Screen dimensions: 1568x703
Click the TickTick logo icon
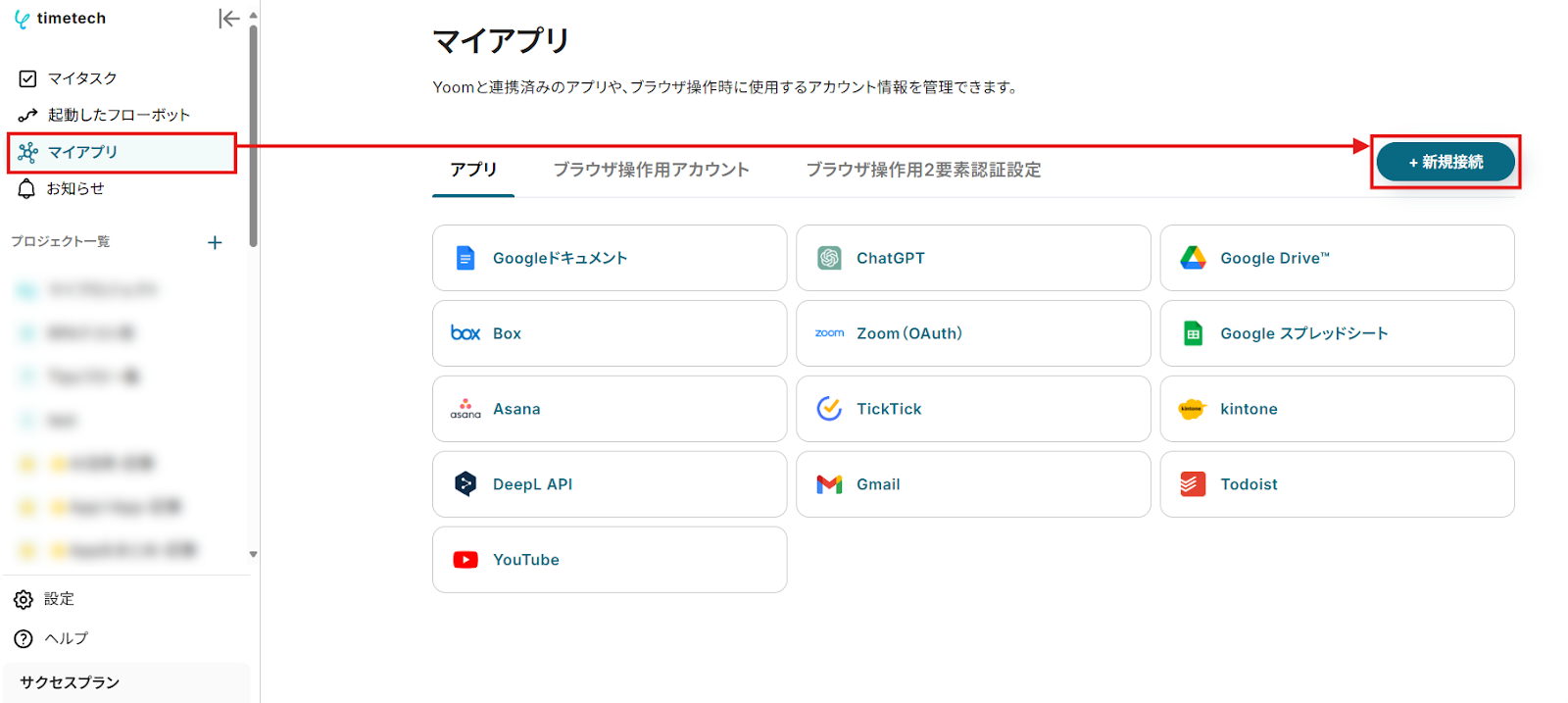(829, 409)
